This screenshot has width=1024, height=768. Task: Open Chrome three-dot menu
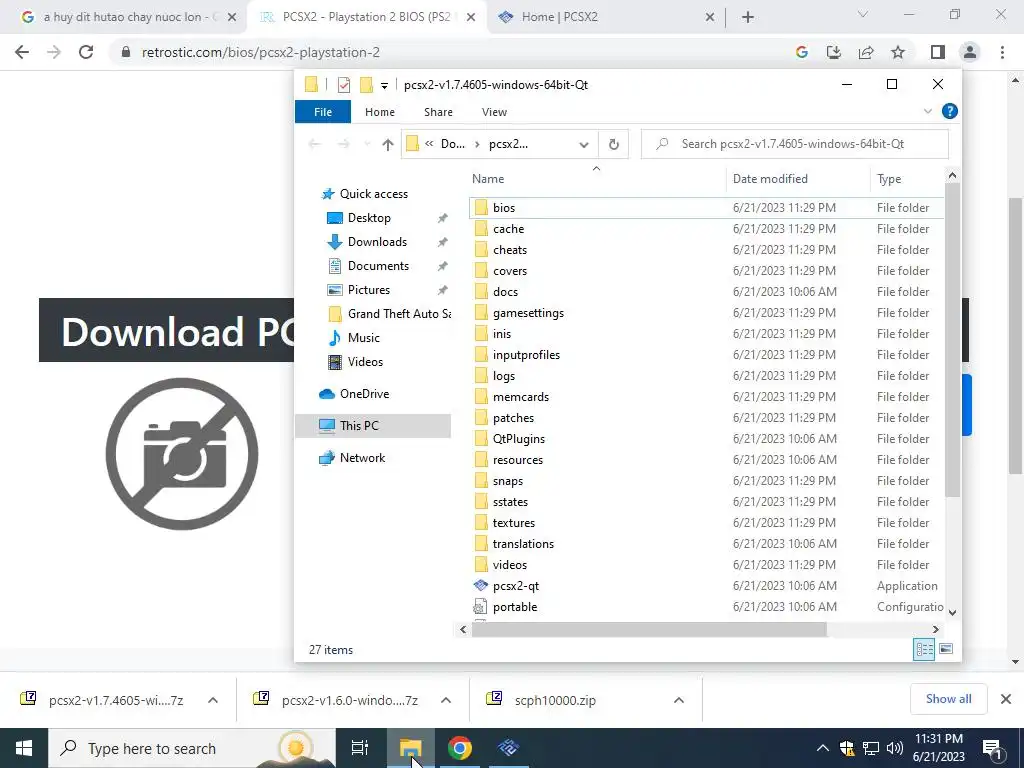pos(1002,52)
